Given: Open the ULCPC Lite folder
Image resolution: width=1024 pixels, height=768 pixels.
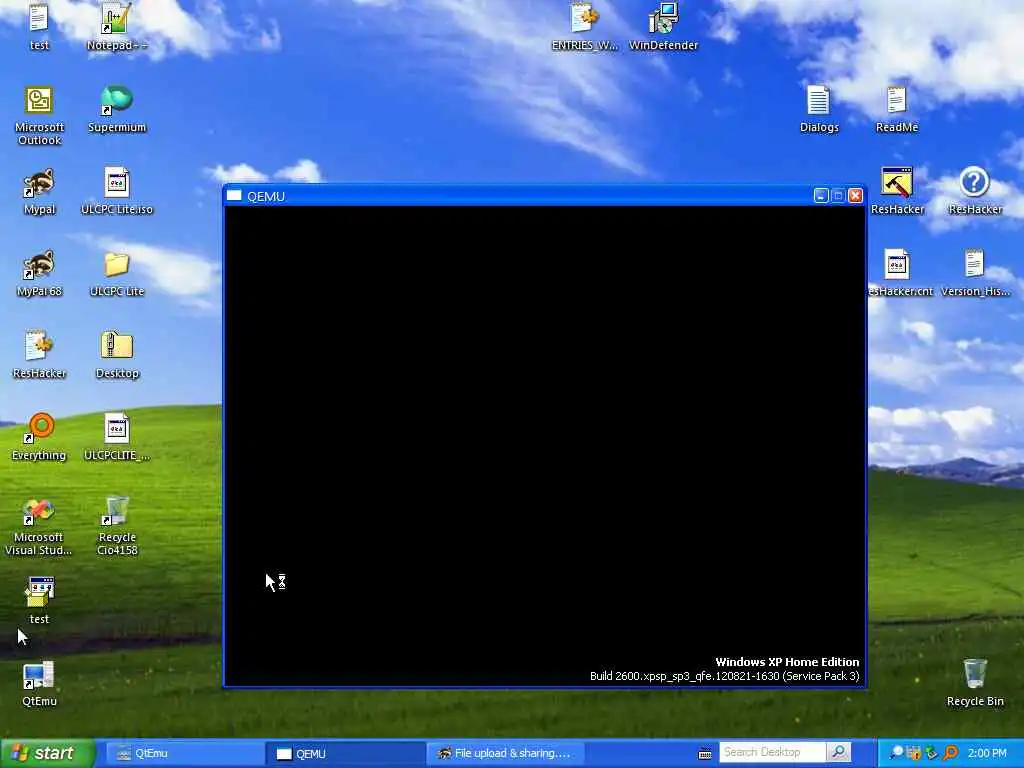Looking at the screenshot, I should coord(117,274).
